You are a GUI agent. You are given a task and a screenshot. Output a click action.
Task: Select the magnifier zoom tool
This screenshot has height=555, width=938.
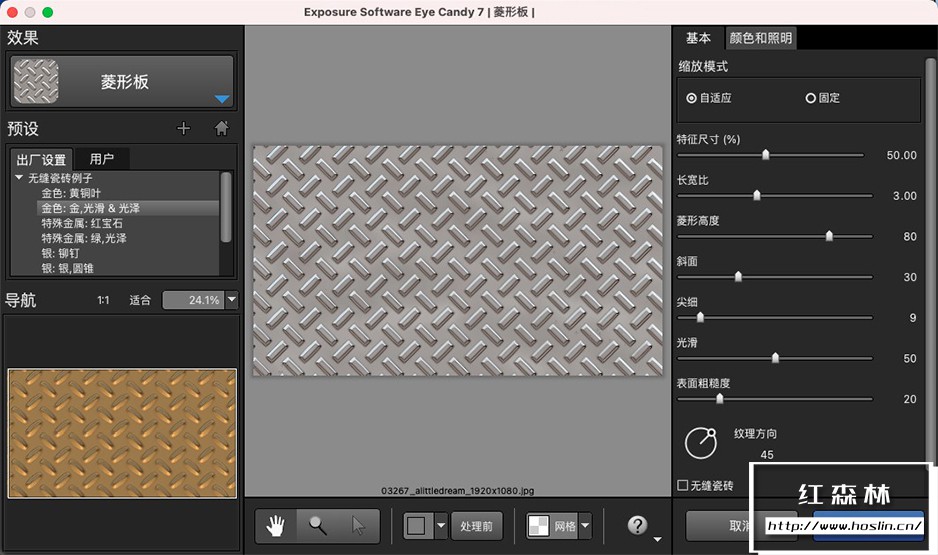coord(318,526)
